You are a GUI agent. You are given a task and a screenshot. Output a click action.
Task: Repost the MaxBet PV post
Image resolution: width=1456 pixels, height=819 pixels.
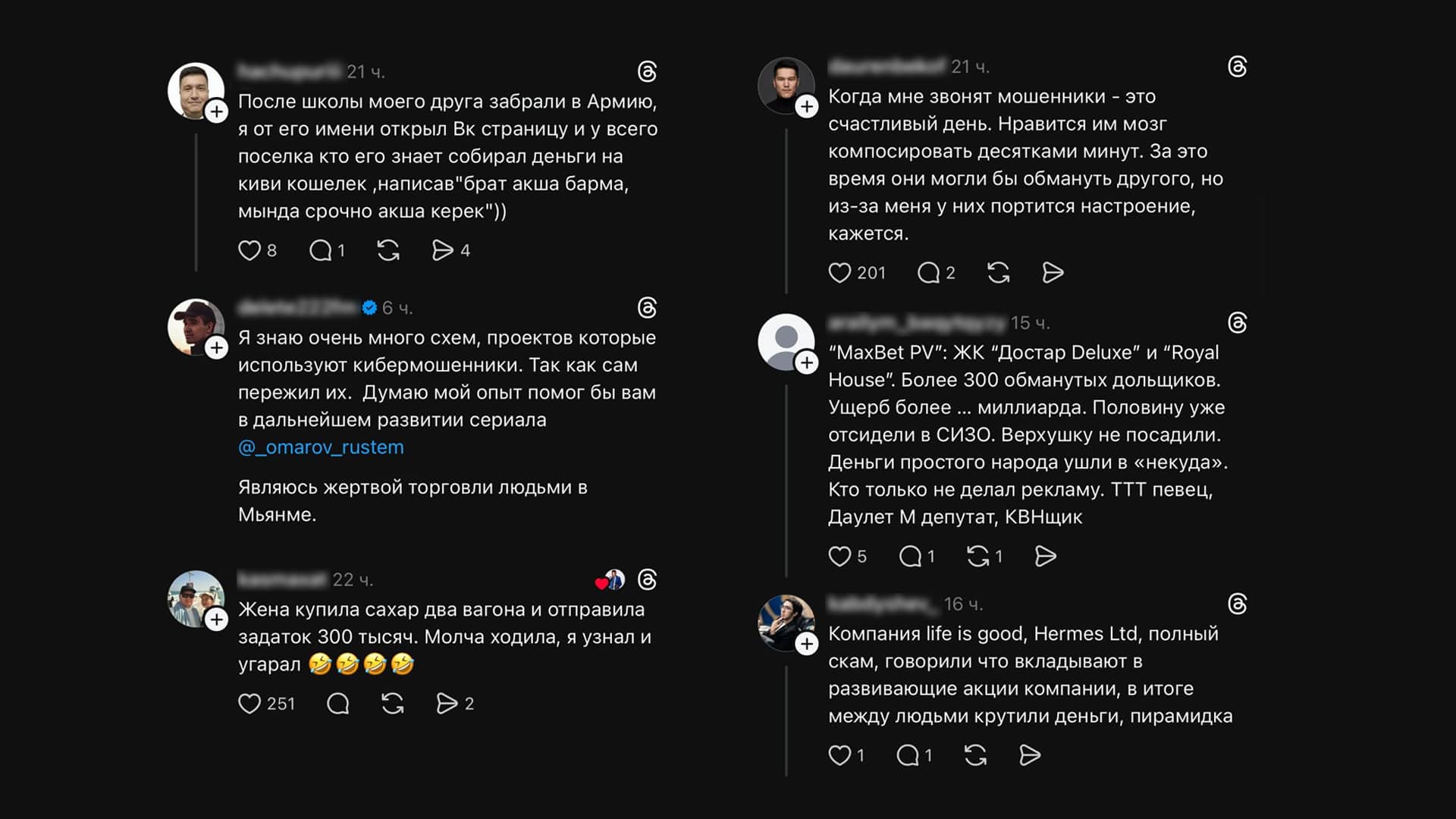tap(978, 557)
